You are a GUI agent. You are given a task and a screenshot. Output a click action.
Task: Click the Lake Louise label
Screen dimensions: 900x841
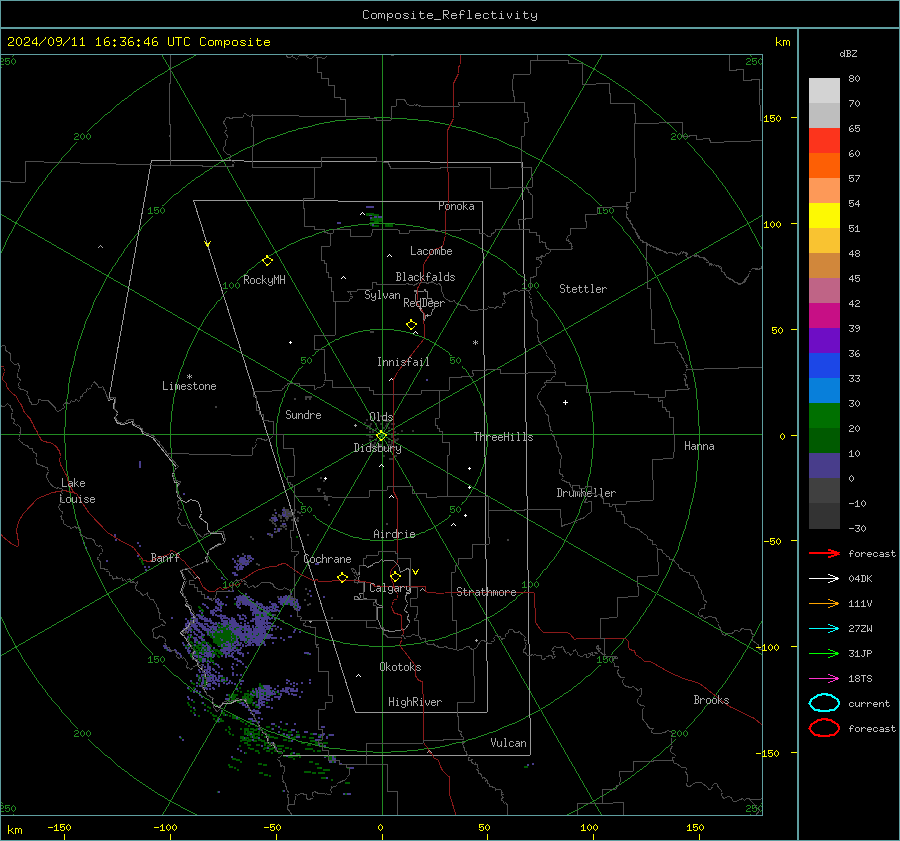click(77, 491)
